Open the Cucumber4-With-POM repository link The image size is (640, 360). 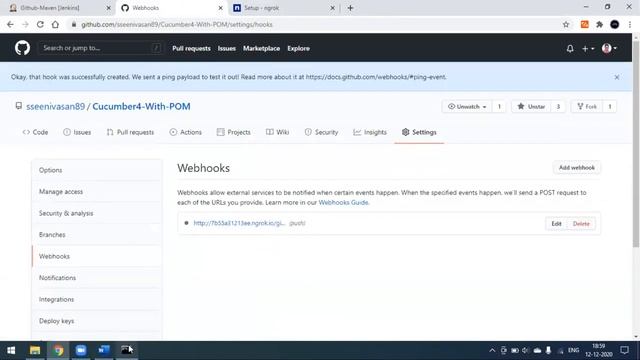coord(141,107)
